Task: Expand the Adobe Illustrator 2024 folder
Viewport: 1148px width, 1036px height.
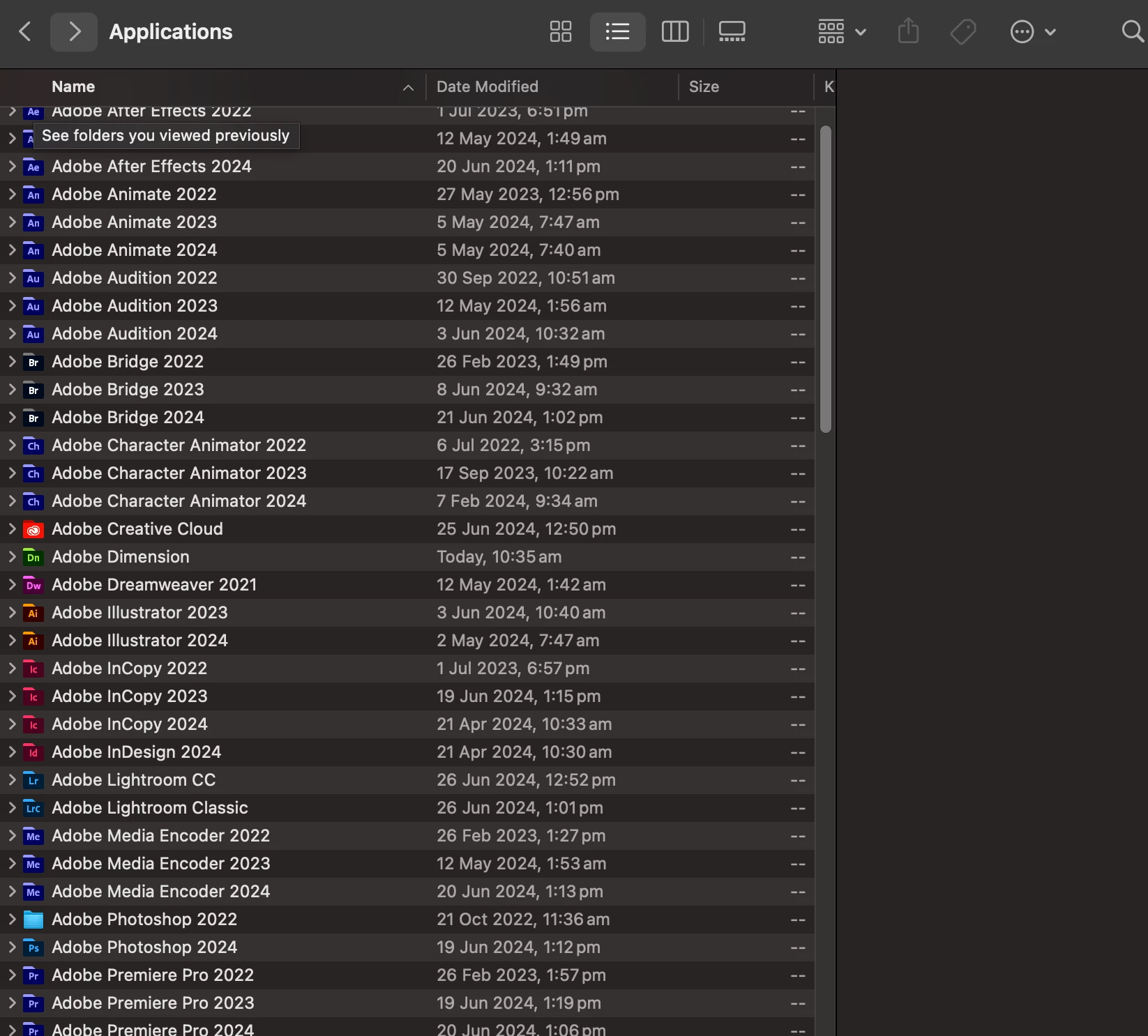Action: (12, 641)
